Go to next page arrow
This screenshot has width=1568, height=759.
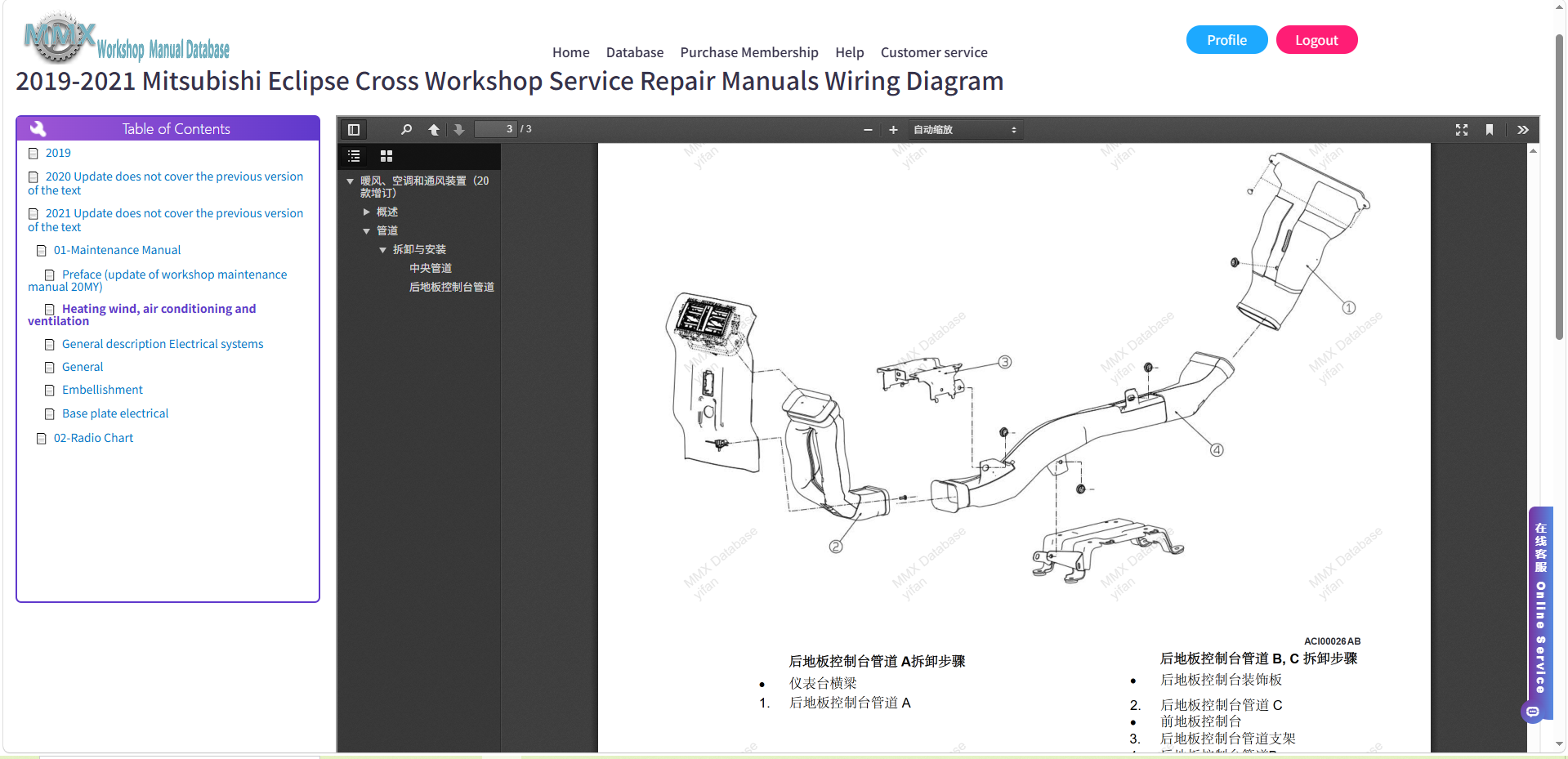[459, 129]
